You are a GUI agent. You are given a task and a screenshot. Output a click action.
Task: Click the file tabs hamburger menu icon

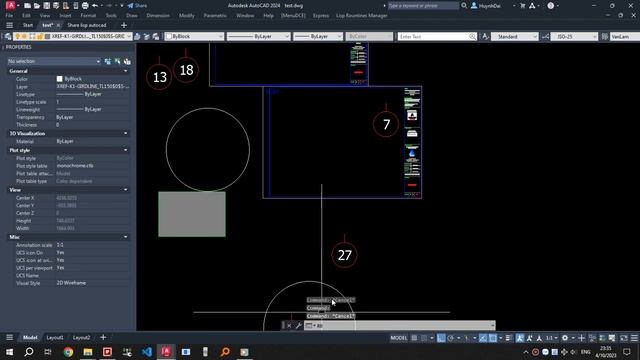9,25
